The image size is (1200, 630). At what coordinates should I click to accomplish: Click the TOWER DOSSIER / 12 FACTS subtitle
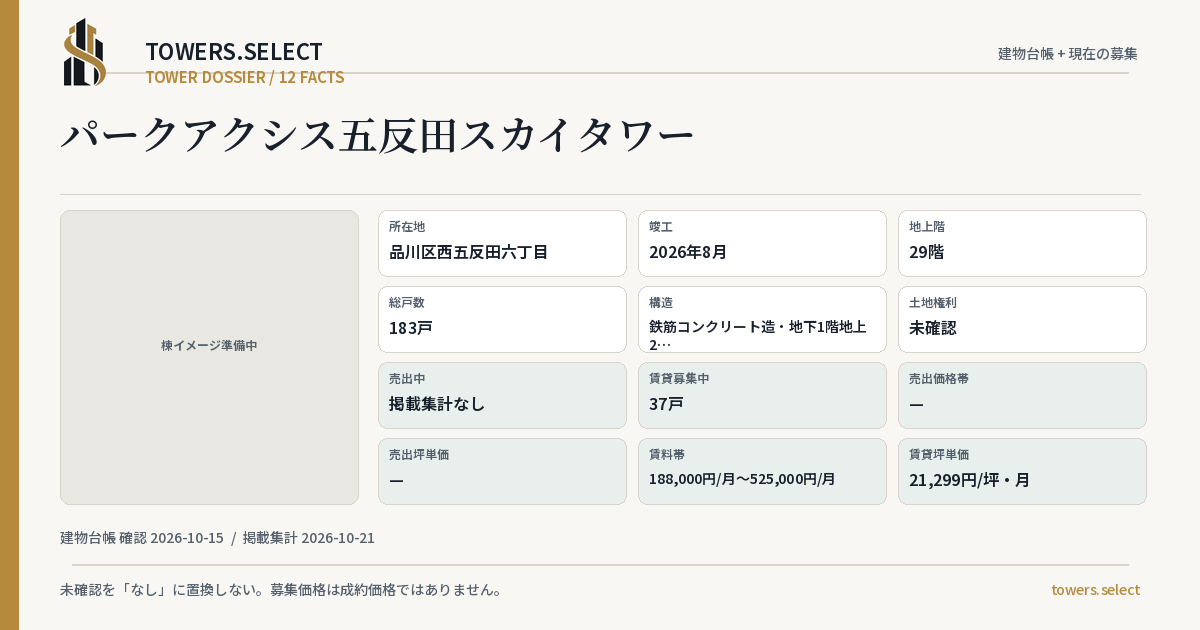point(245,77)
